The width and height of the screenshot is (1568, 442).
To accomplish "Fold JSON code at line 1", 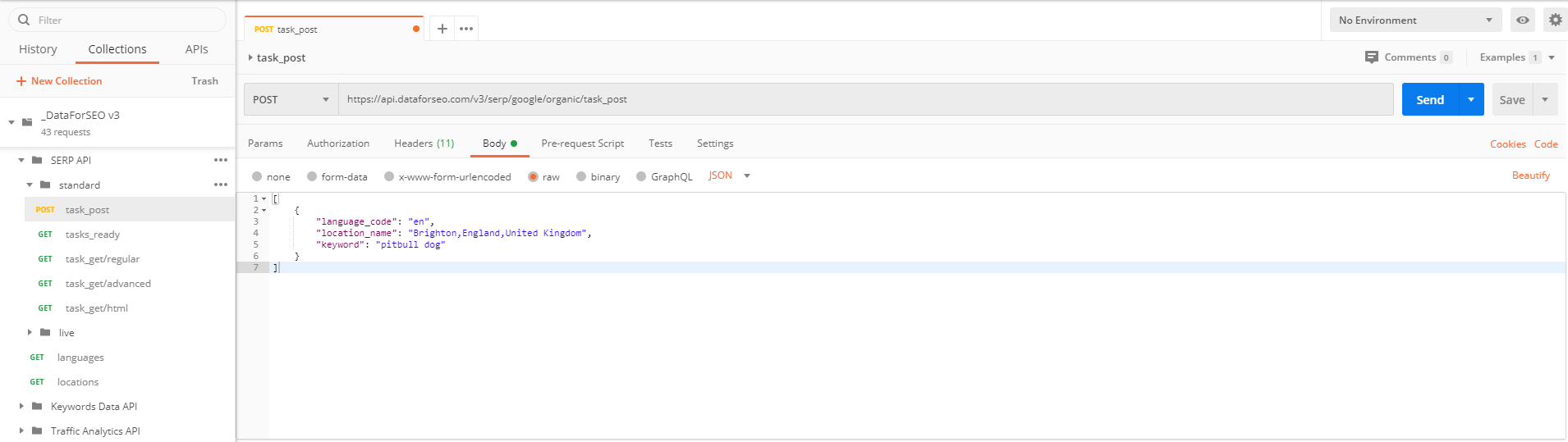I will click(x=264, y=198).
